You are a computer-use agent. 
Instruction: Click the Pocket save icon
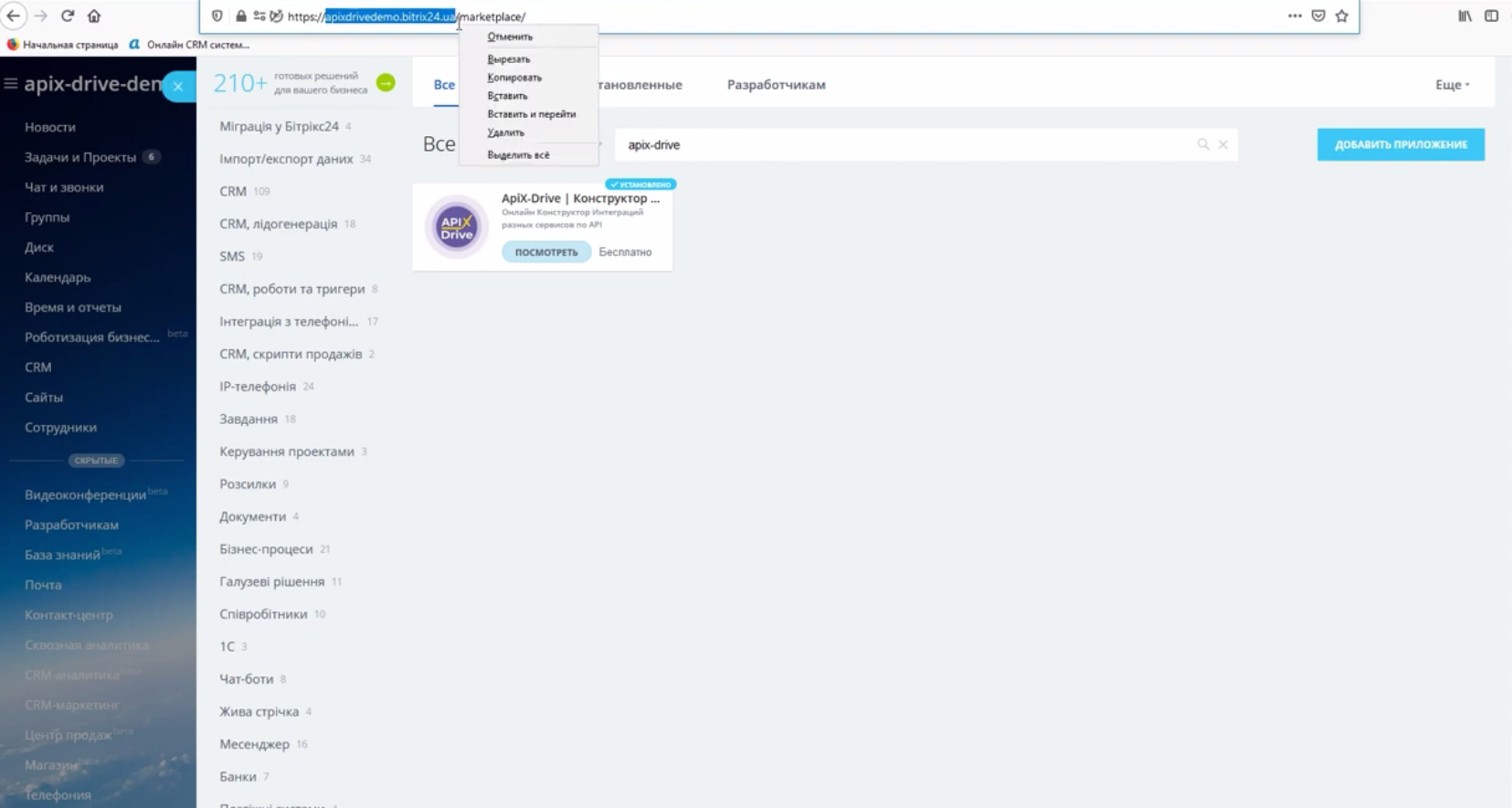click(1318, 16)
